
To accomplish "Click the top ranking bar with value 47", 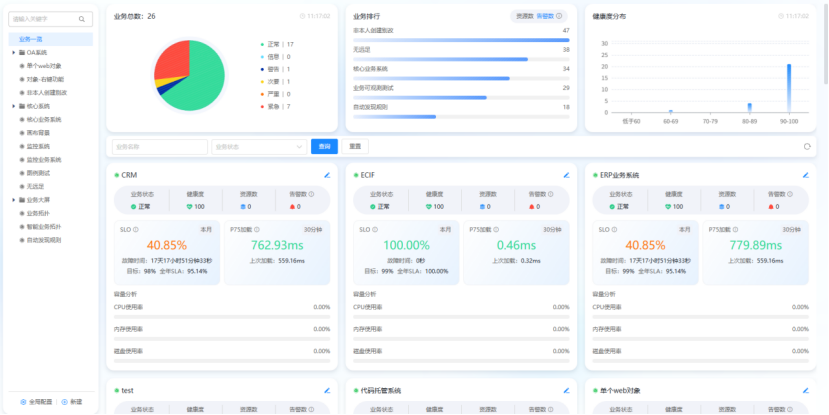I will pyautogui.click(x=461, y=40).
